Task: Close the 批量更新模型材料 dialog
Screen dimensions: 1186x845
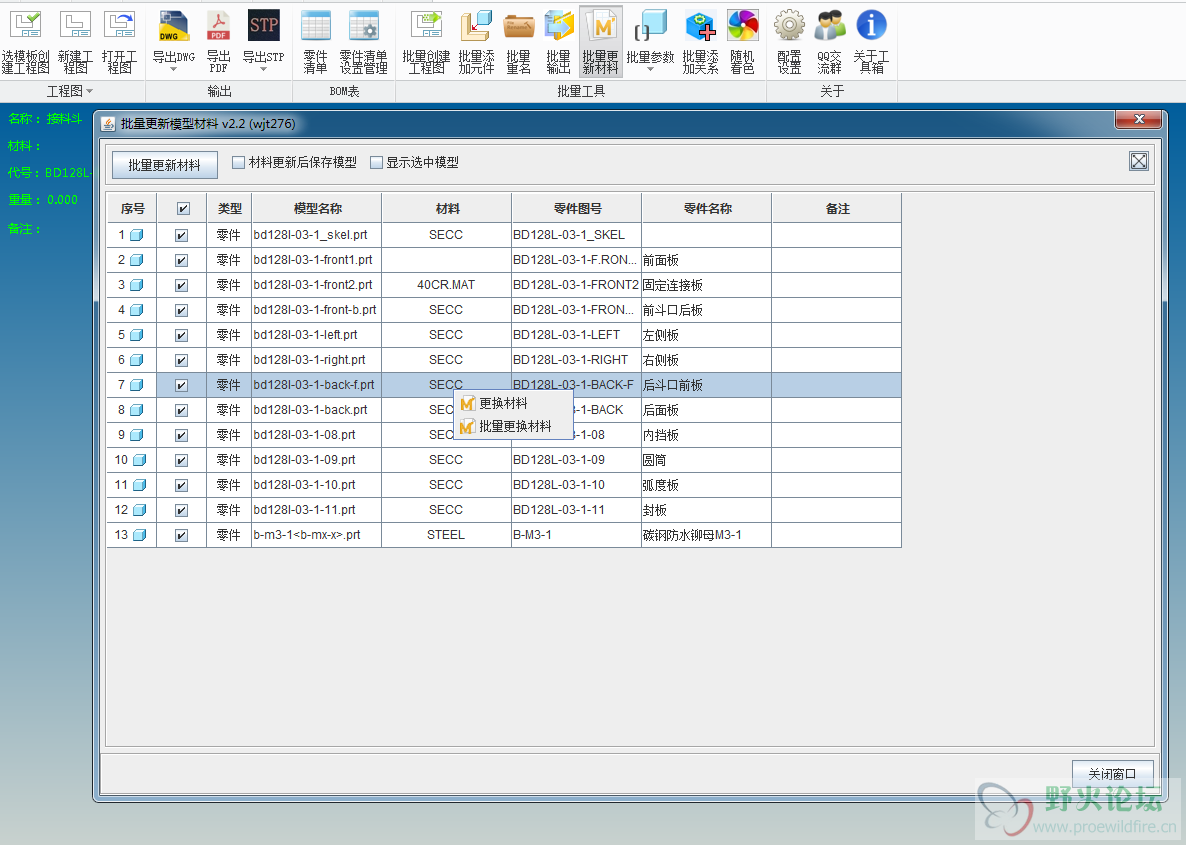Action: [x=1139, y=120]
